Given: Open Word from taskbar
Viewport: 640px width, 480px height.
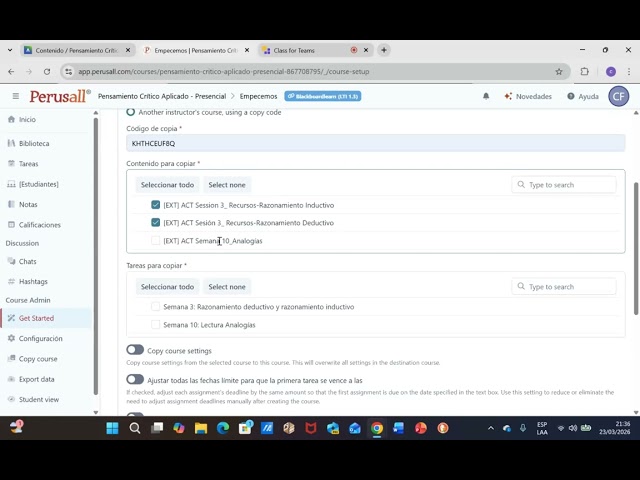Looking at the screenshot, I should click(399, 428).
